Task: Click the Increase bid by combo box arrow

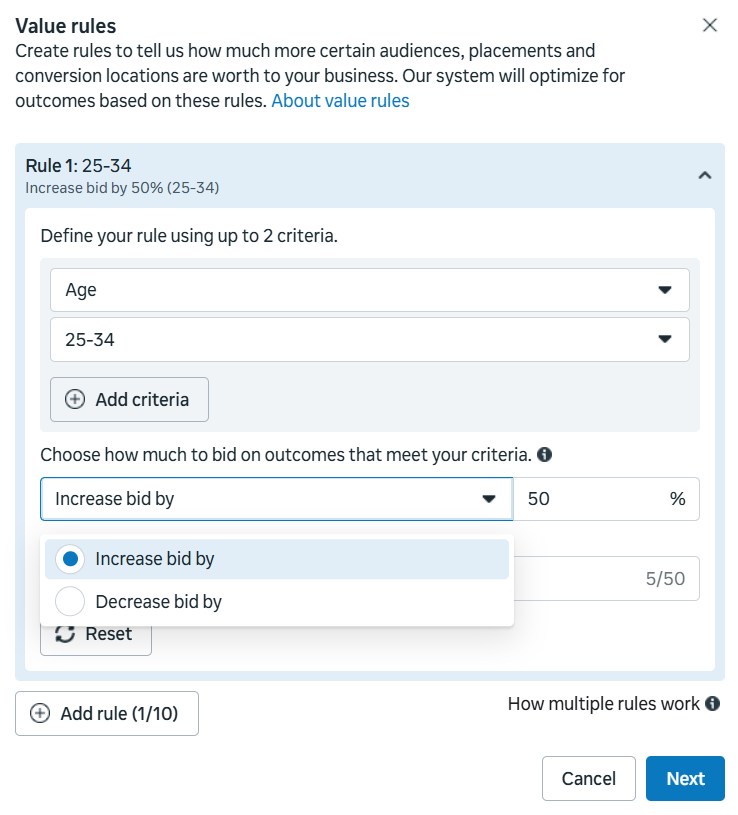Action: (x=489, y=499)
